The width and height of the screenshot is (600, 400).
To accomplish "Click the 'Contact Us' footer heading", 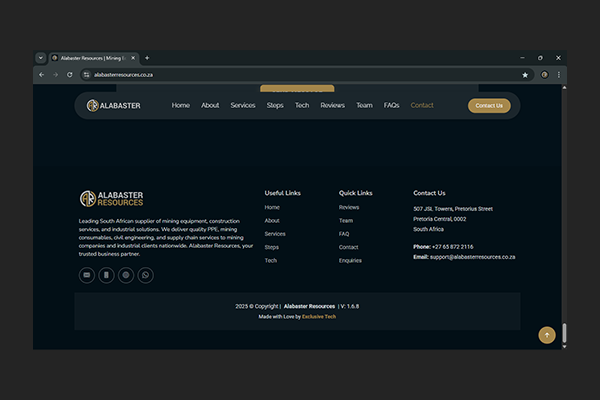I will point(429,193).
